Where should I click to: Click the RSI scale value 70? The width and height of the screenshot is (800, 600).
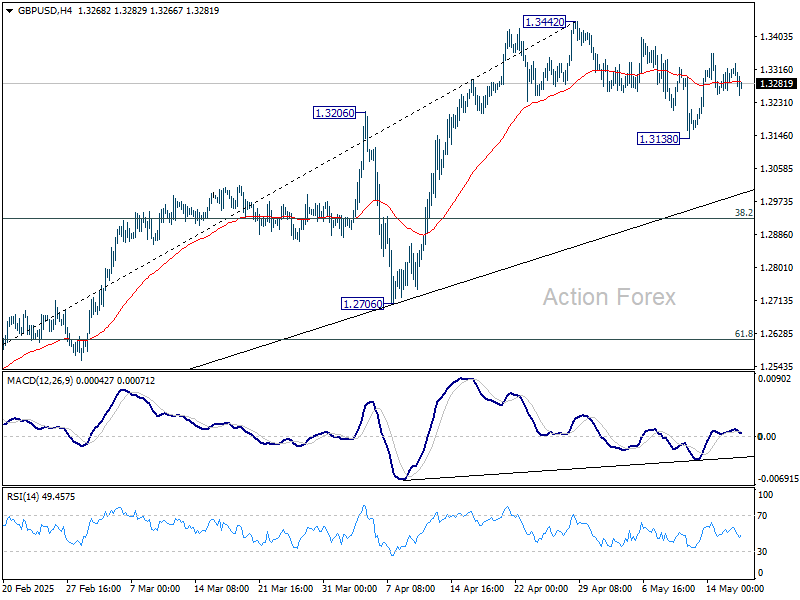coord(762,516)
